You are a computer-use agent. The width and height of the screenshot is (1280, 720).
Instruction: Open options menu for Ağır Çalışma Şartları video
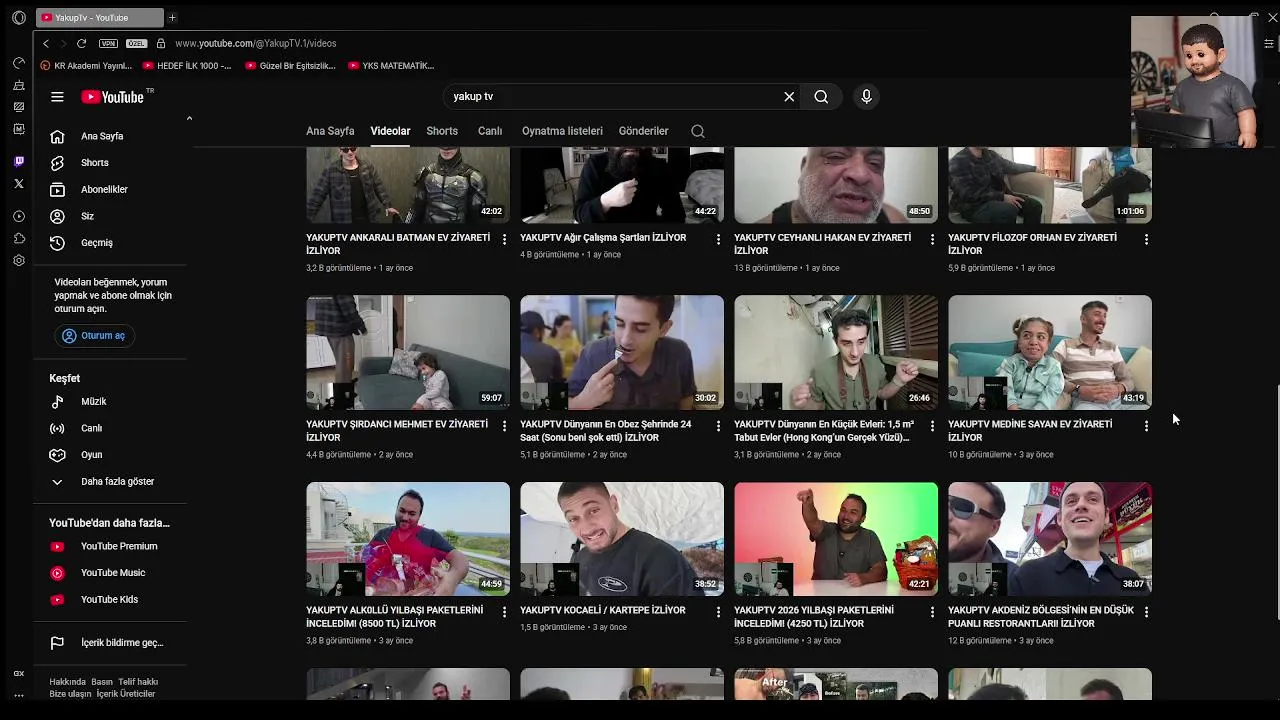(718, 239)
